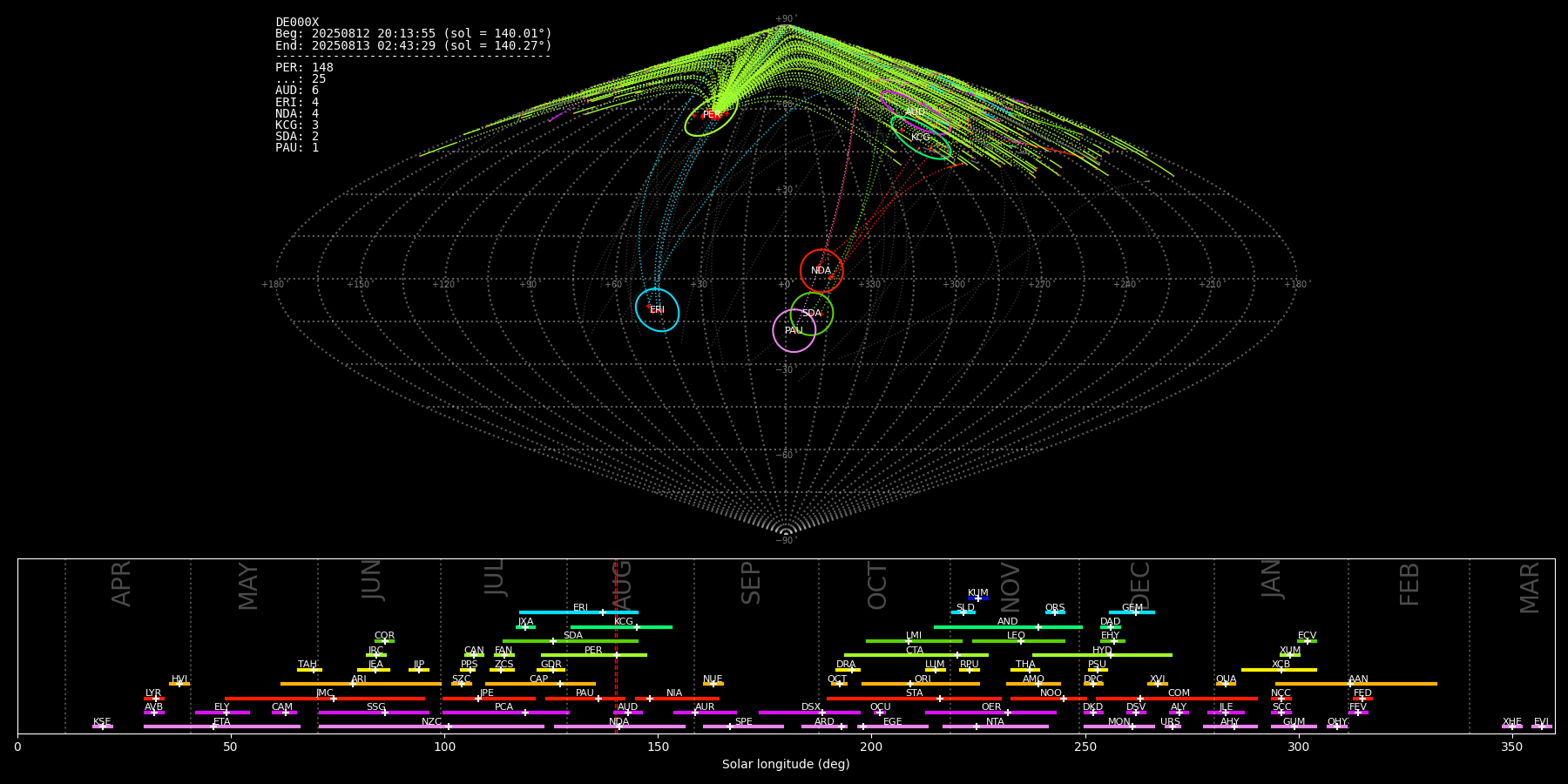1568x784 pixels.
Task: Click the LMI shower bar in the timeline
Action: pos(914,641)
